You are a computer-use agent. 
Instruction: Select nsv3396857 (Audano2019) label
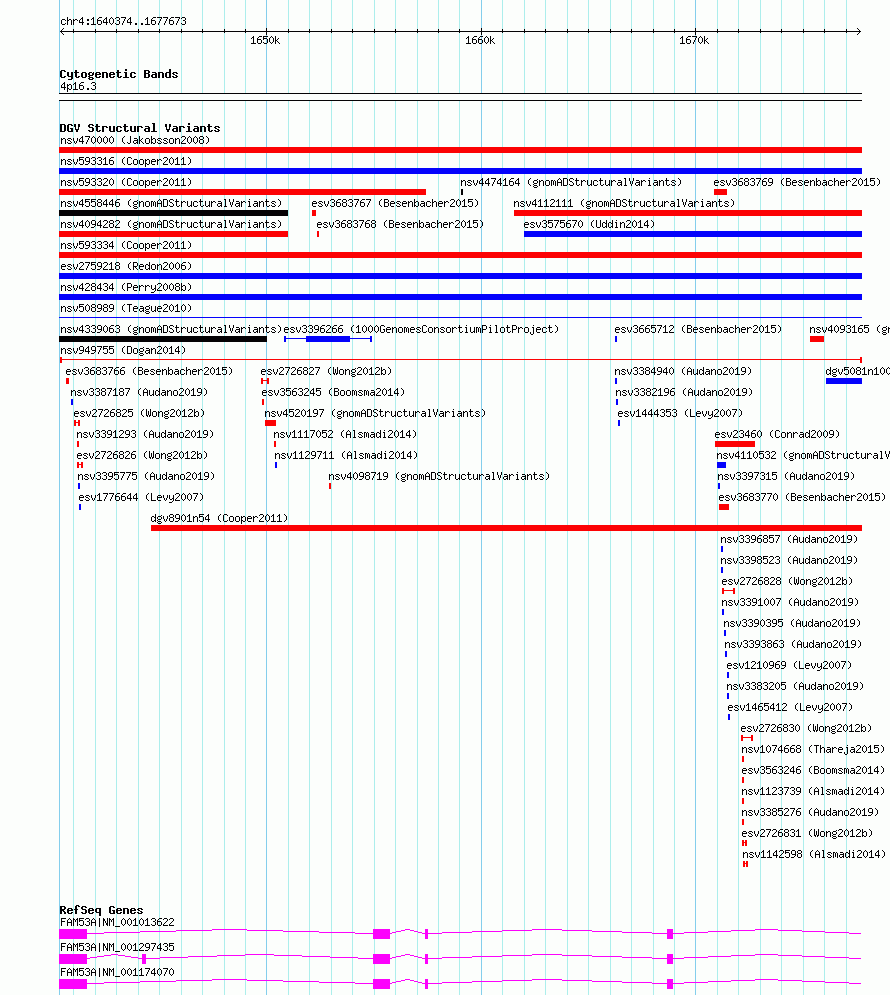point(789,538)
